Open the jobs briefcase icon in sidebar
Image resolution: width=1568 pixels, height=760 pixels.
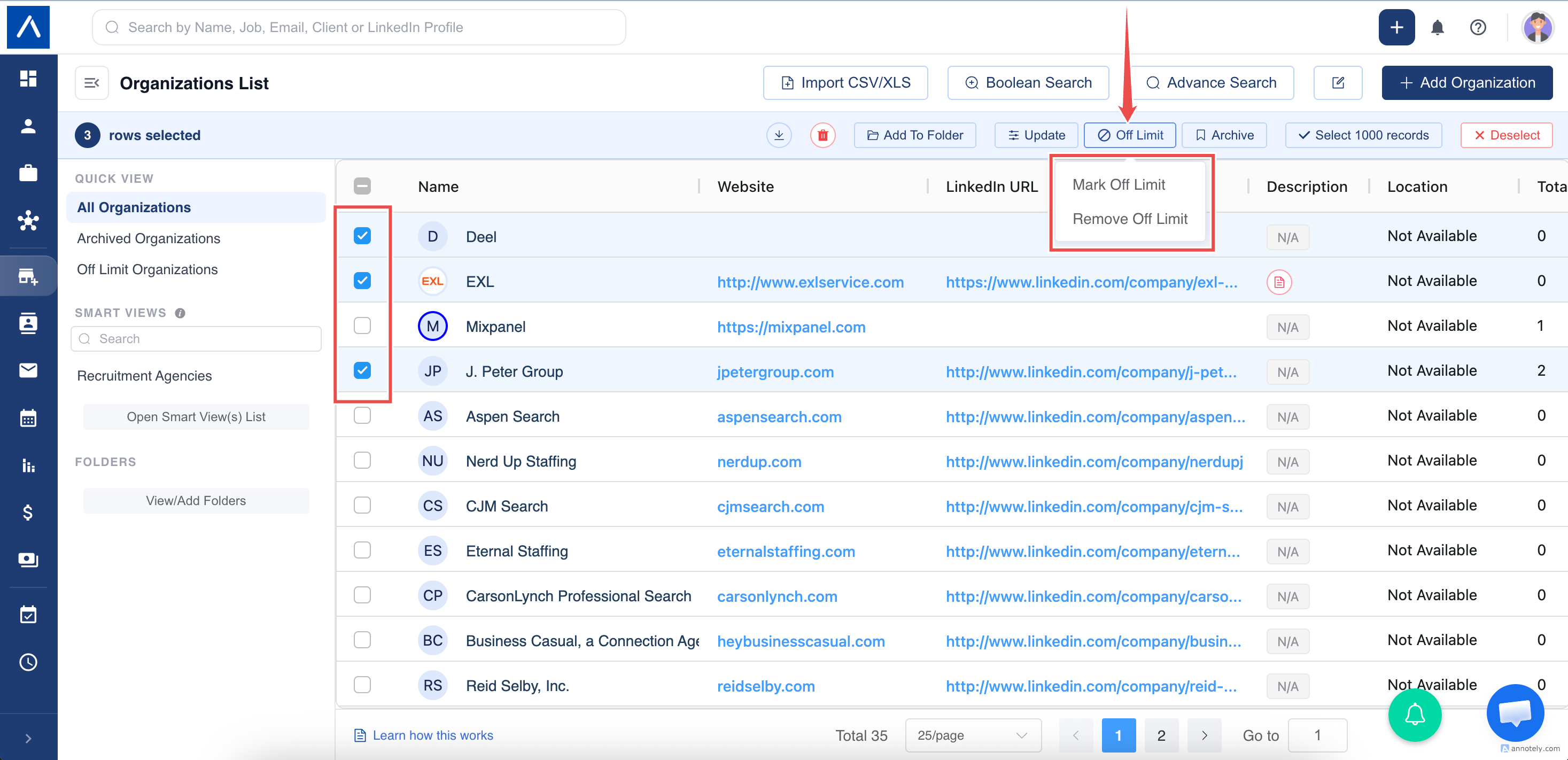click(x=28, y=174)
